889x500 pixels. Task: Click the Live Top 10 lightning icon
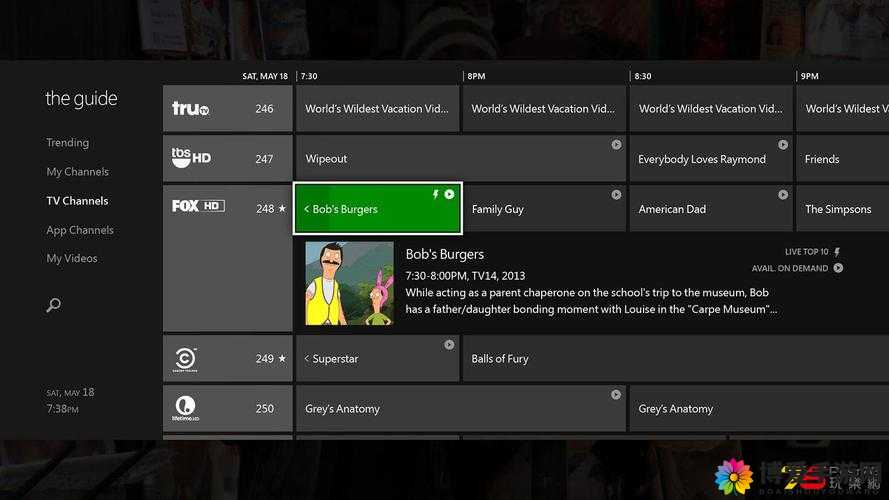point(837,252)
